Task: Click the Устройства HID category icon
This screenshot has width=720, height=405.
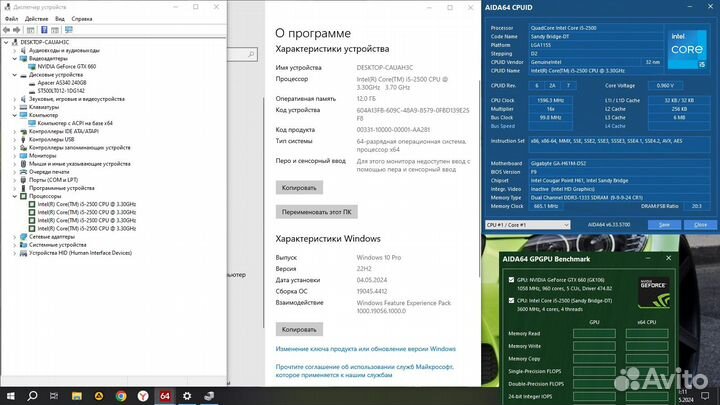Action: click(x=23, y=253)
